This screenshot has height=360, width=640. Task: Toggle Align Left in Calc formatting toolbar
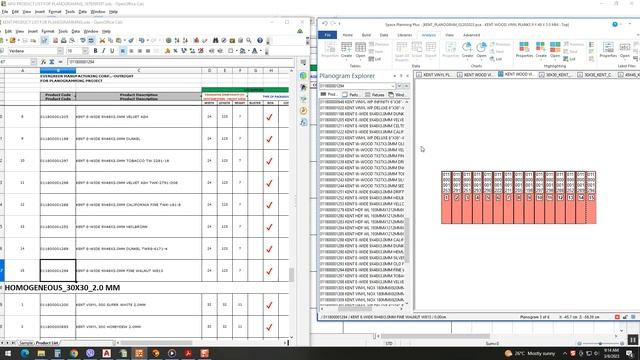point(123,51)
